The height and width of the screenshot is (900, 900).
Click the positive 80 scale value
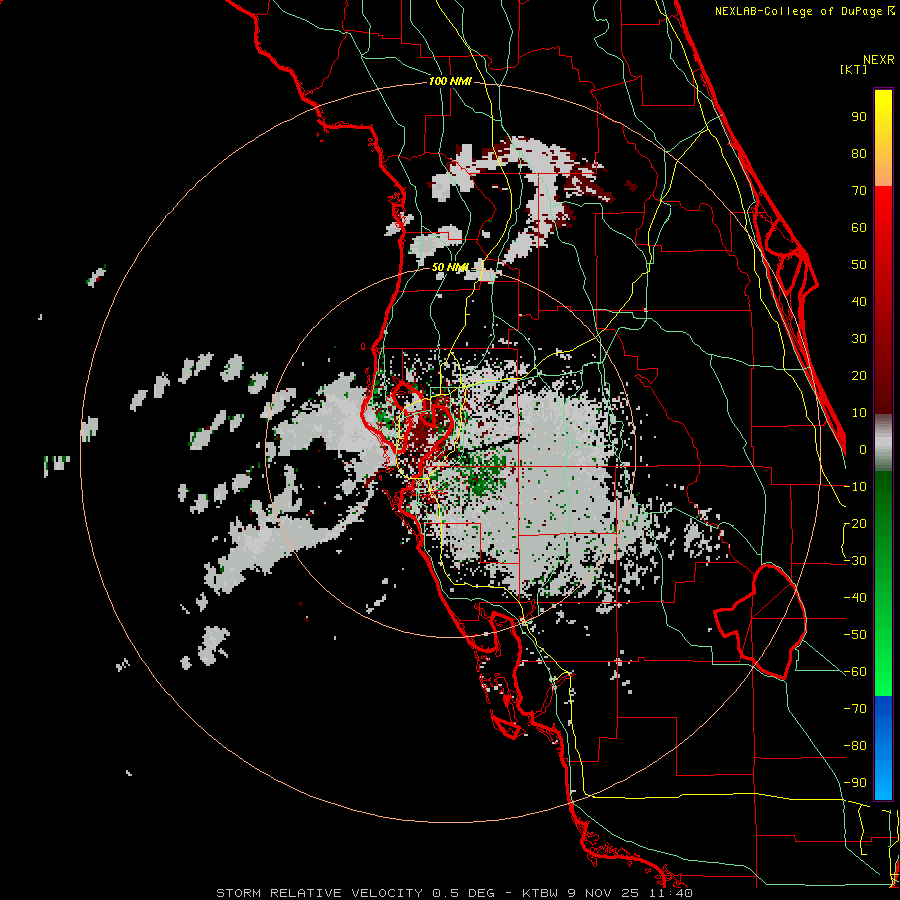859,153
